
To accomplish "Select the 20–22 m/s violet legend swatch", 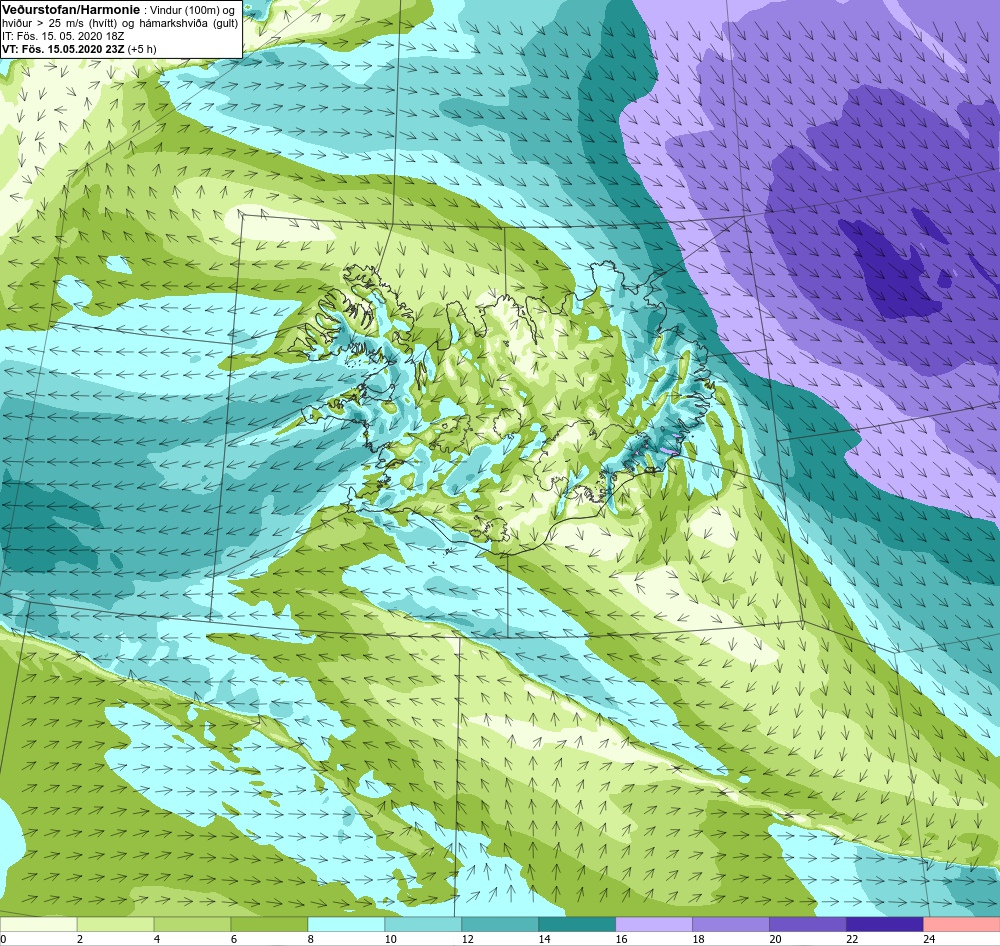I will tap(807, 924).
